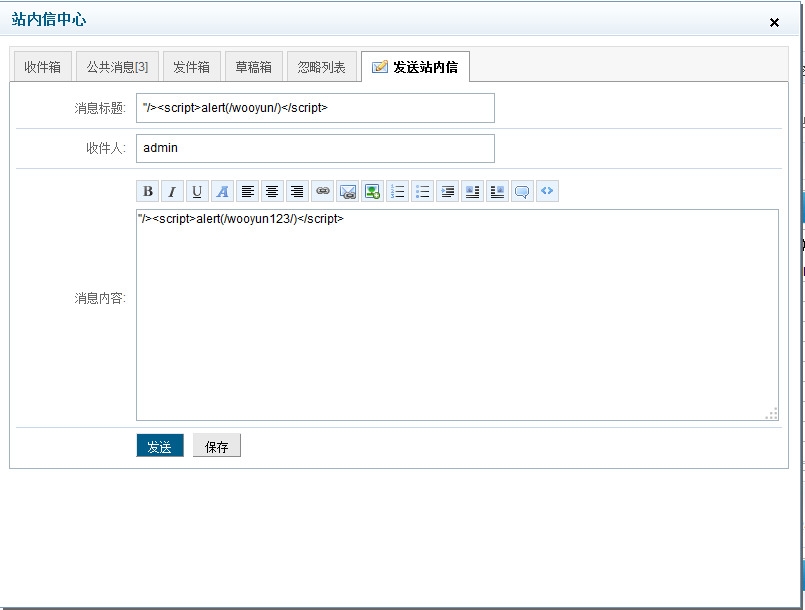The image size is (805, 610).
Task: Click the 消息内容: label
Action: click(x=100, y=298)
